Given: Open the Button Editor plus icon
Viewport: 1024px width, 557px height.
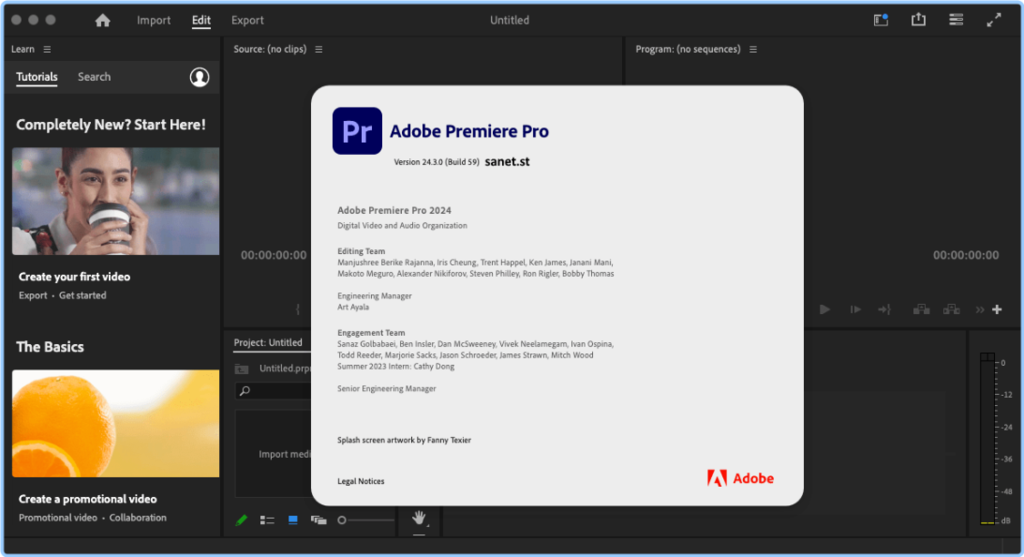Looking at the screenshot, I should (x=997, y=310).
